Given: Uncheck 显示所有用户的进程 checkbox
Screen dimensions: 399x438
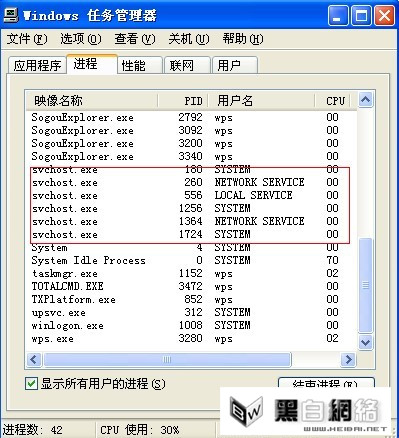Looking at the screenshot, I should tap(31, 384).
